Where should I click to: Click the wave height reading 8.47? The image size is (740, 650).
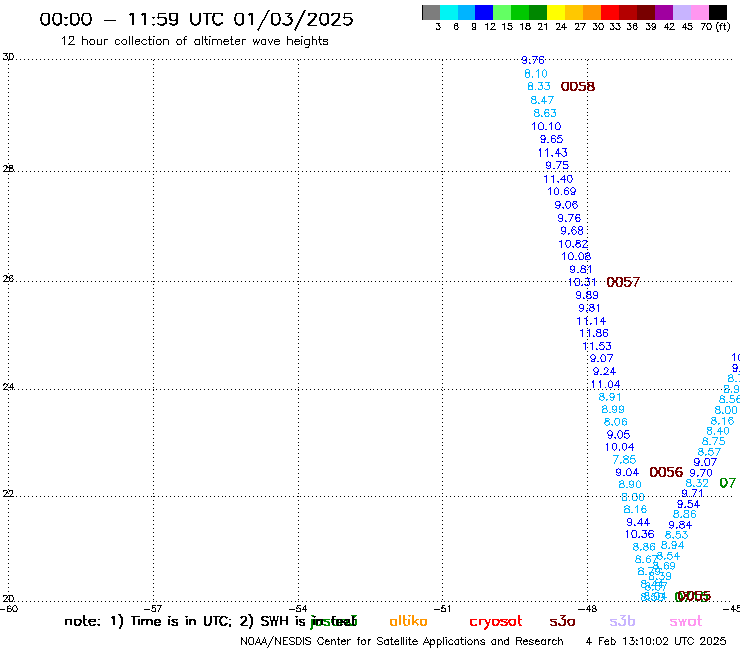[542, 100]
